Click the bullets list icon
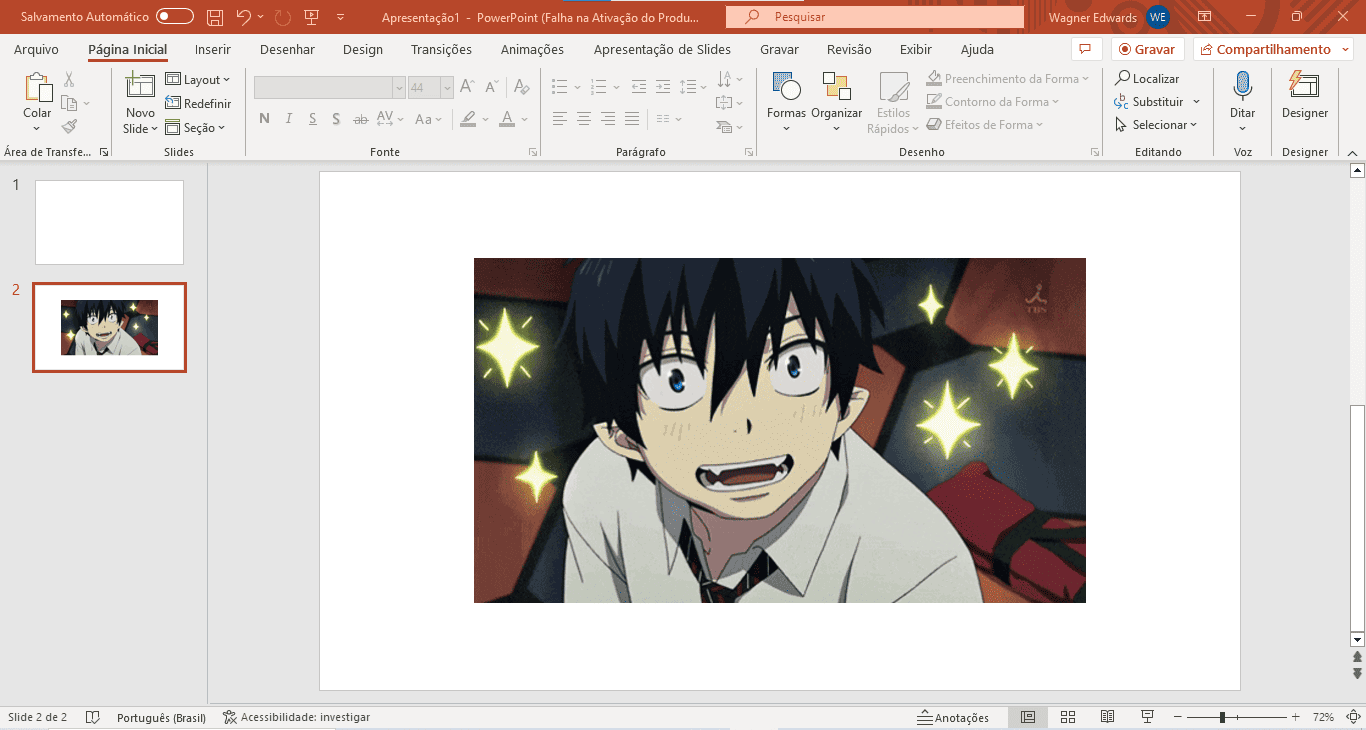Viewport: 1366px width, 730px height. click(560, 87)
